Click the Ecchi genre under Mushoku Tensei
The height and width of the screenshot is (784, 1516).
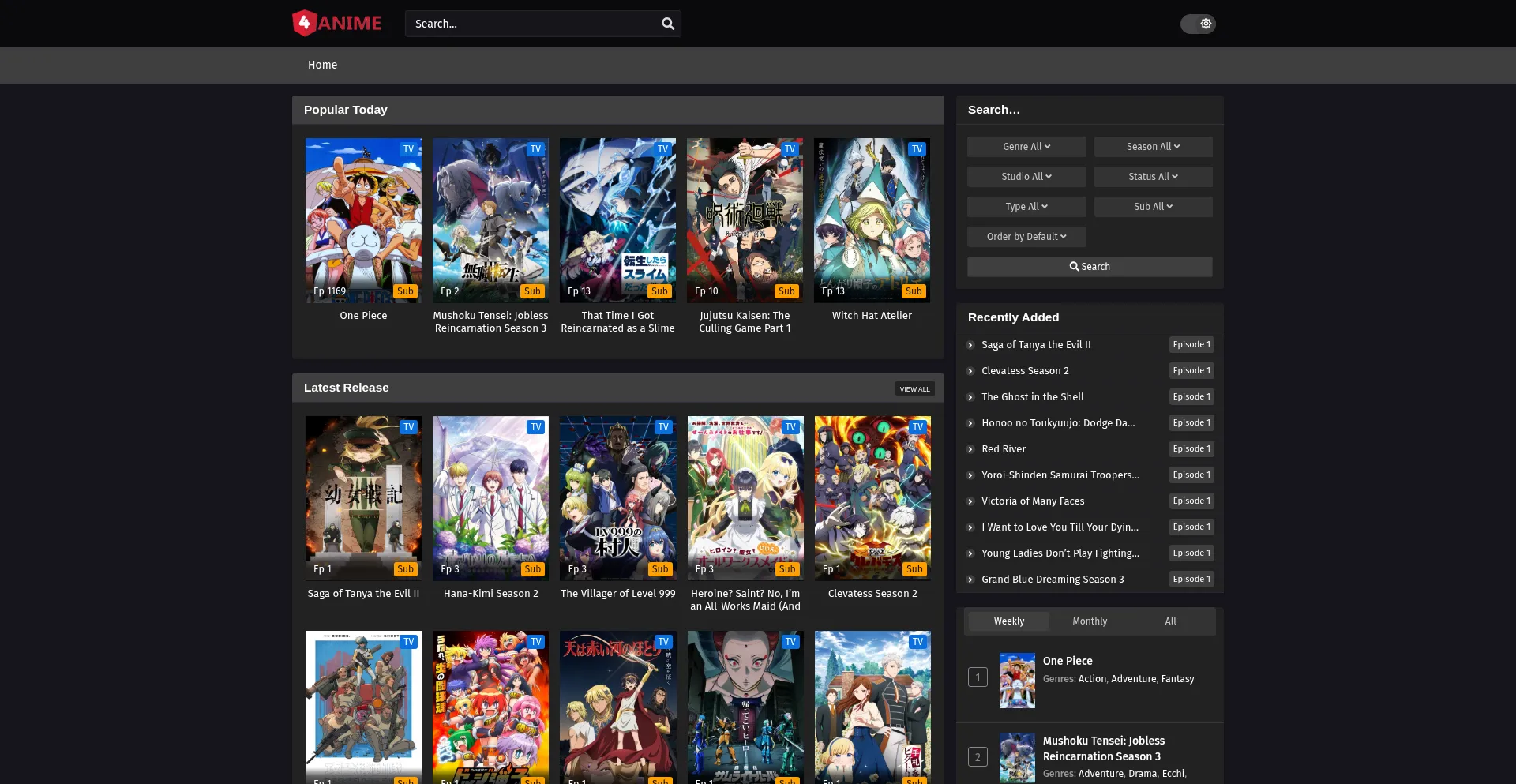coord(1173,774)
